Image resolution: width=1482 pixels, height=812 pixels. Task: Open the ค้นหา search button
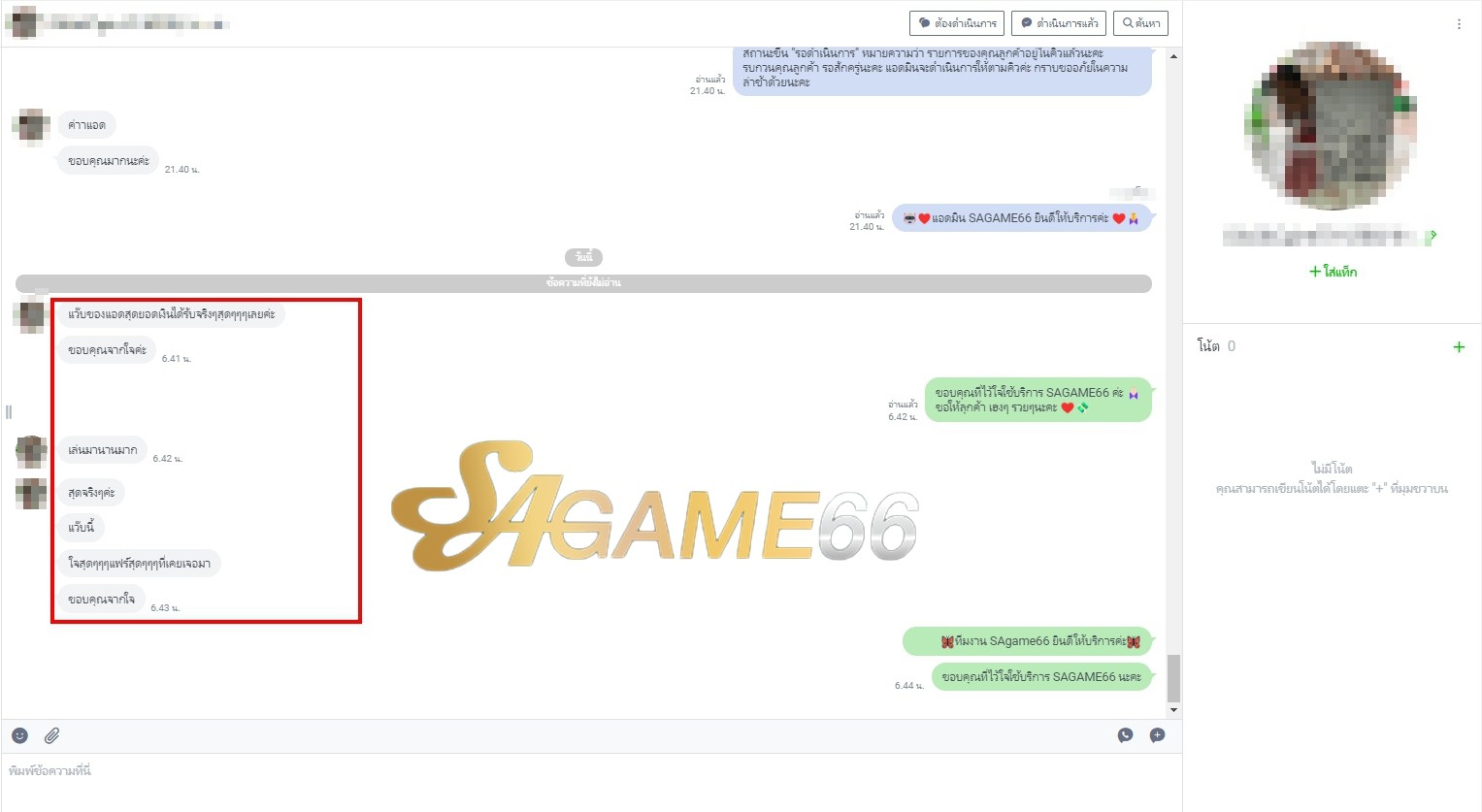(1140, 23)
